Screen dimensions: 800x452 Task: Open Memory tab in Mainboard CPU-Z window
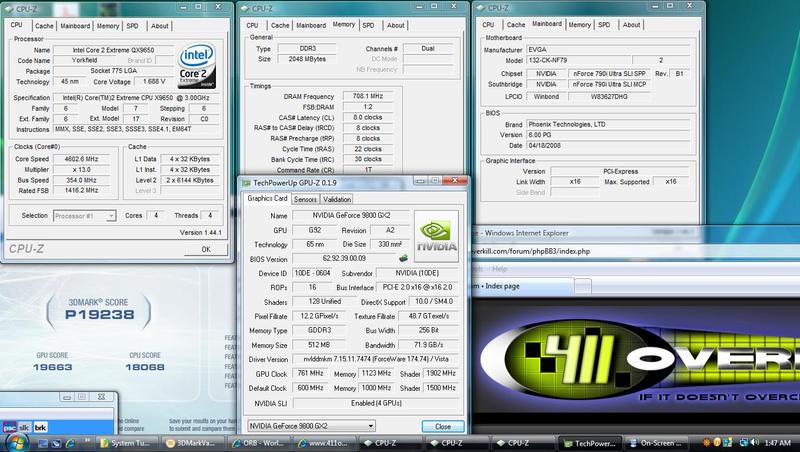click(580, 24)
